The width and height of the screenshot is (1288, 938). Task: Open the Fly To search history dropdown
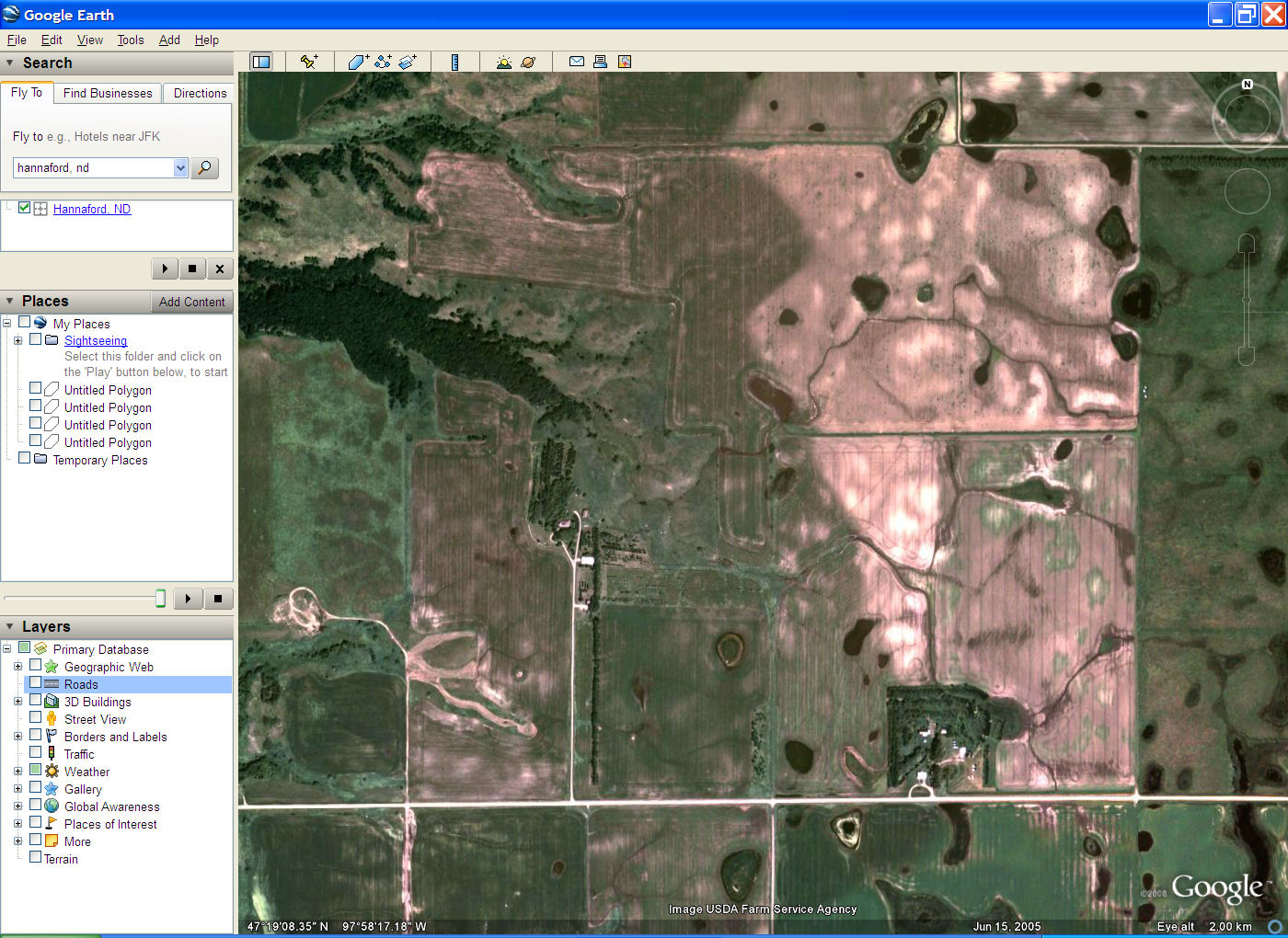180,167
